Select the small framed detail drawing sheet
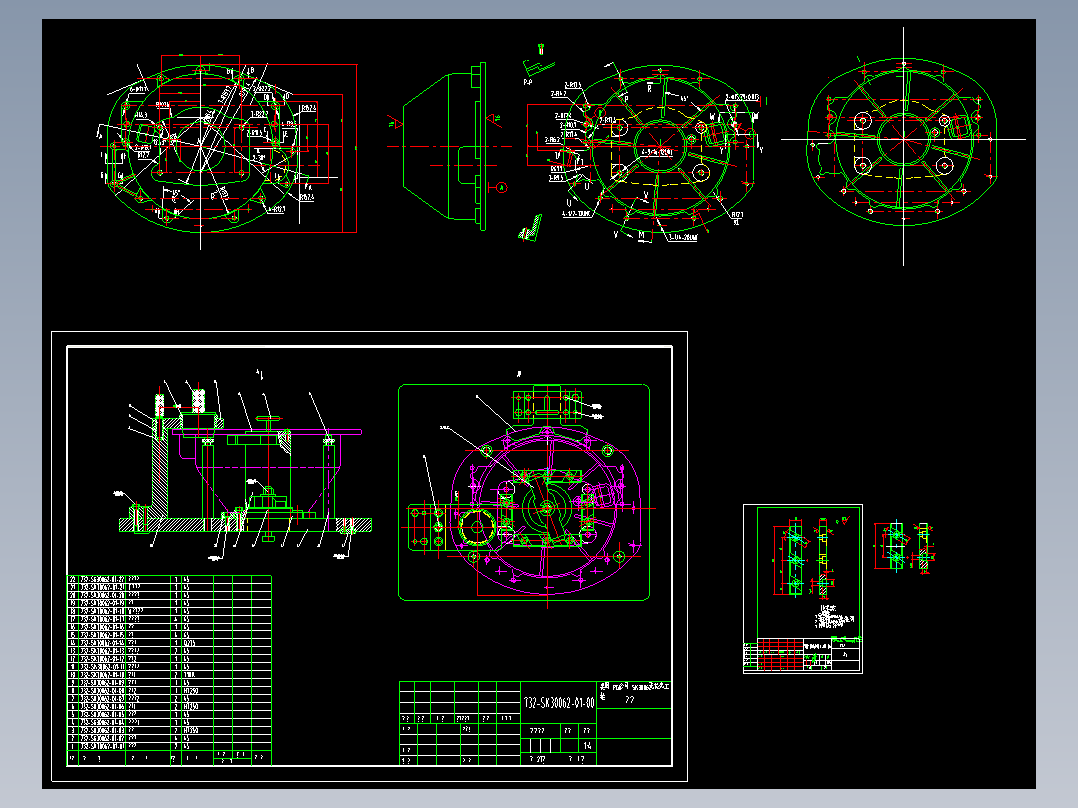The image size is (1078, 808). point(803,589)
